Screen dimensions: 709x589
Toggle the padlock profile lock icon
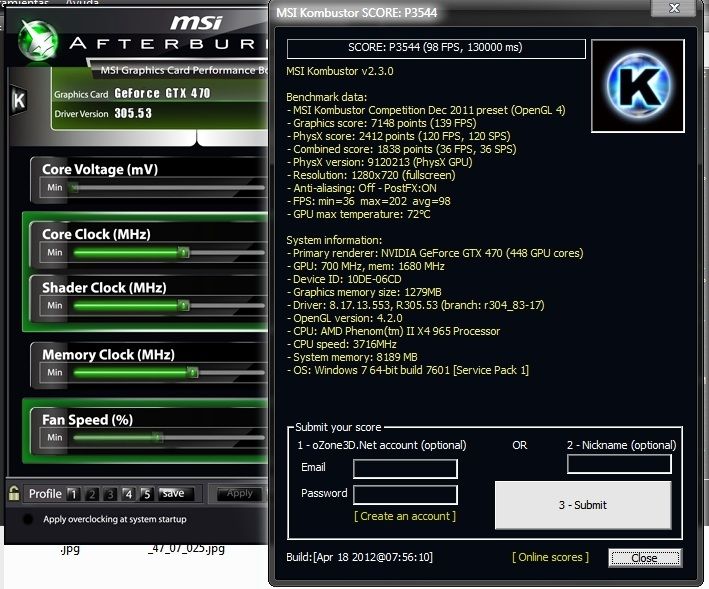14,493
